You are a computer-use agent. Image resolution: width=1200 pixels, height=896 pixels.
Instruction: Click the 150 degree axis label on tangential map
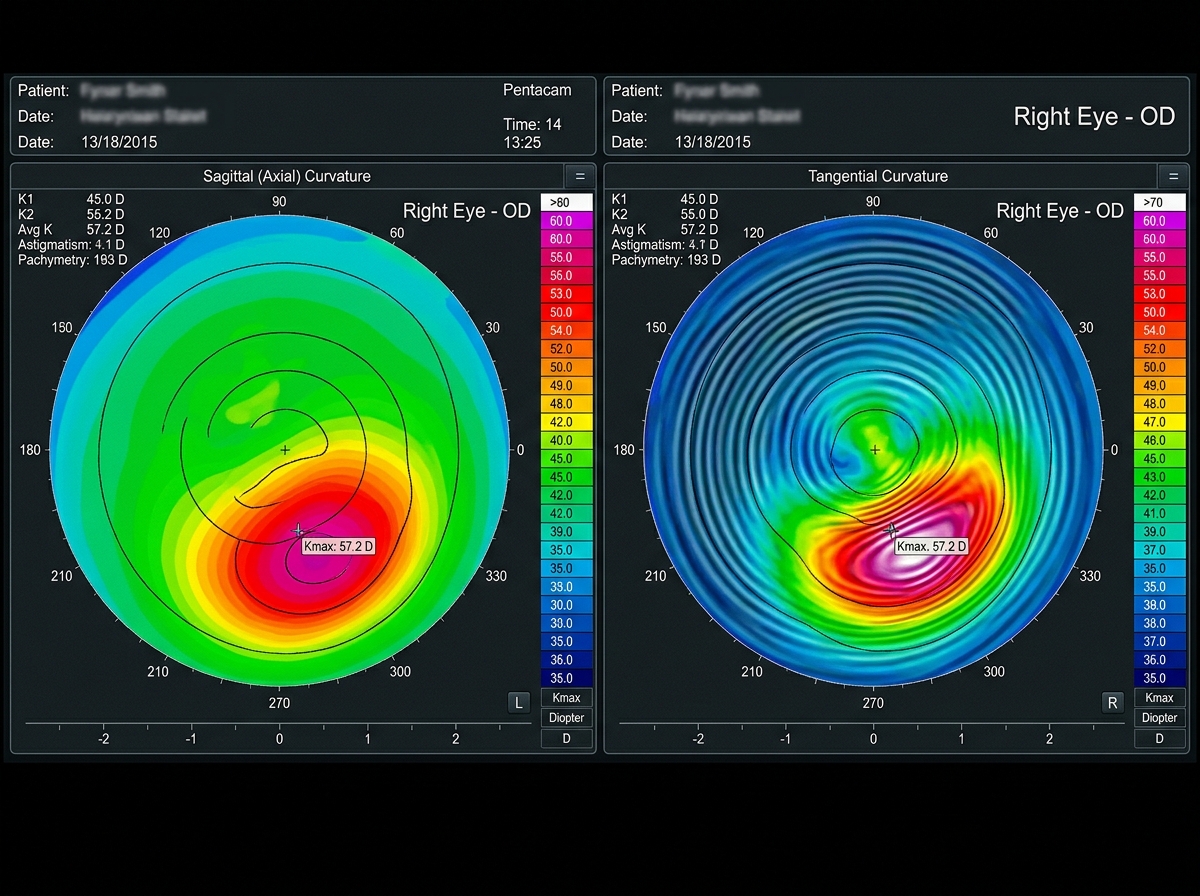click(x=655, y=327)
